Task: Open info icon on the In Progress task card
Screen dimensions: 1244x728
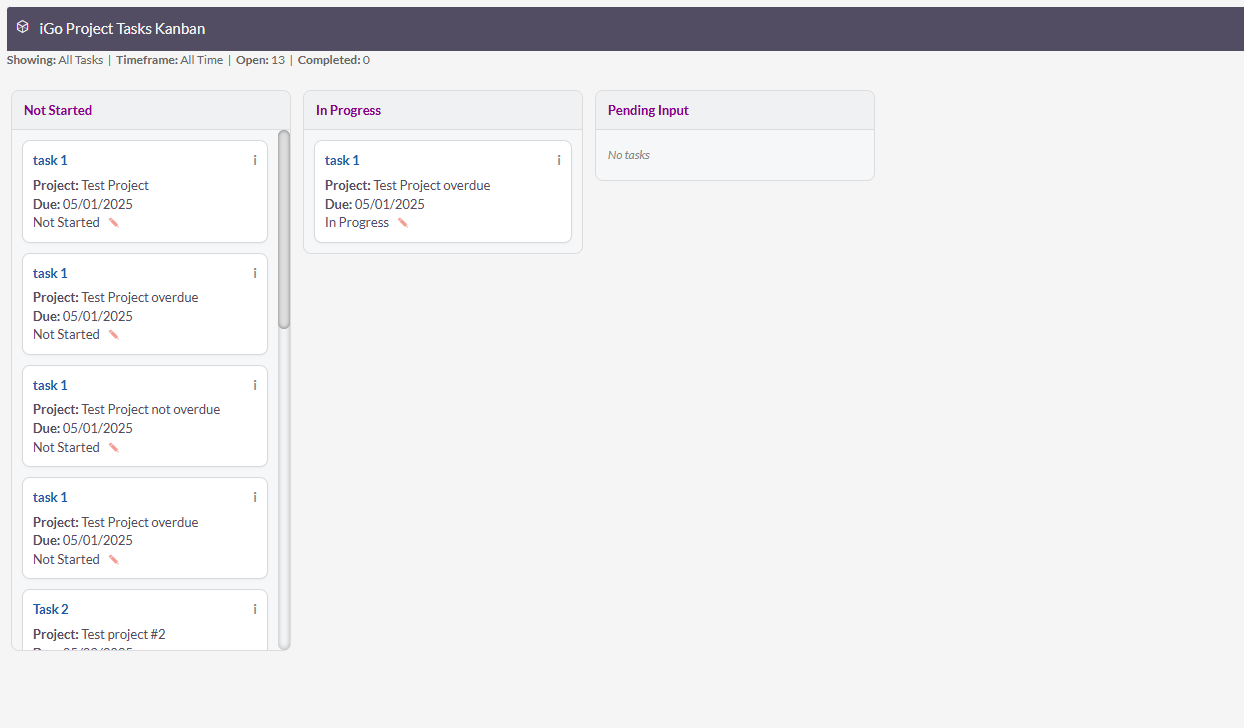Action: (x=558, y=160)
